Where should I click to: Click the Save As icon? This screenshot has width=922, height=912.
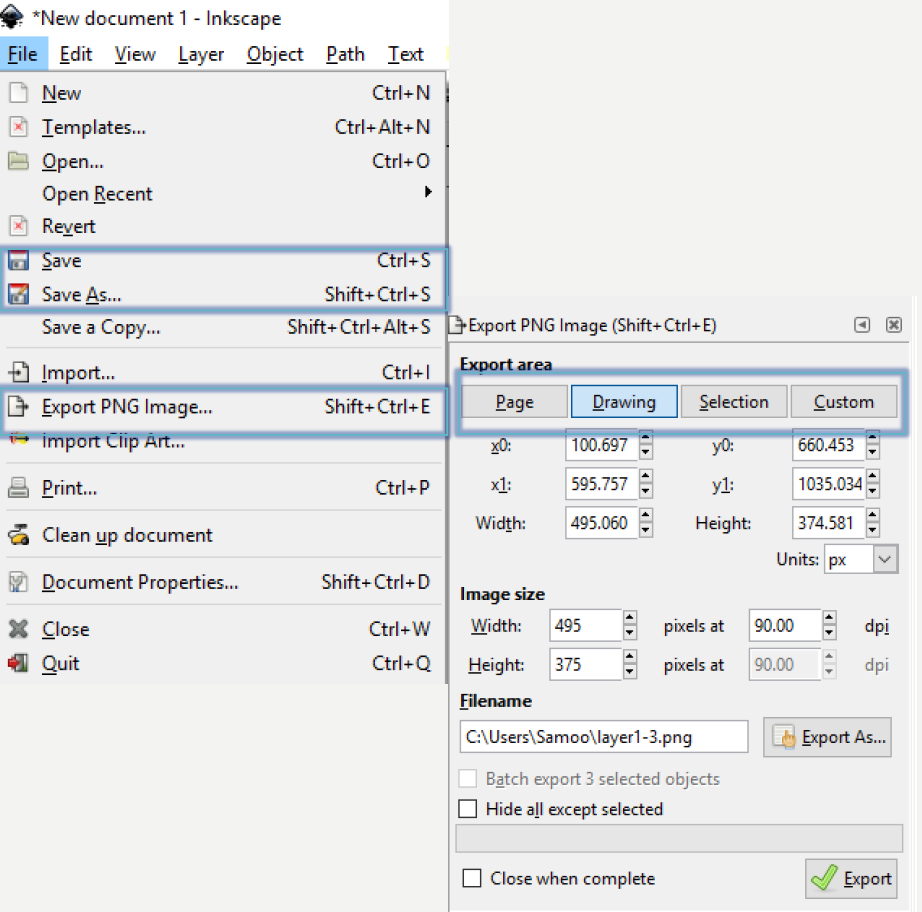point(18,293)
